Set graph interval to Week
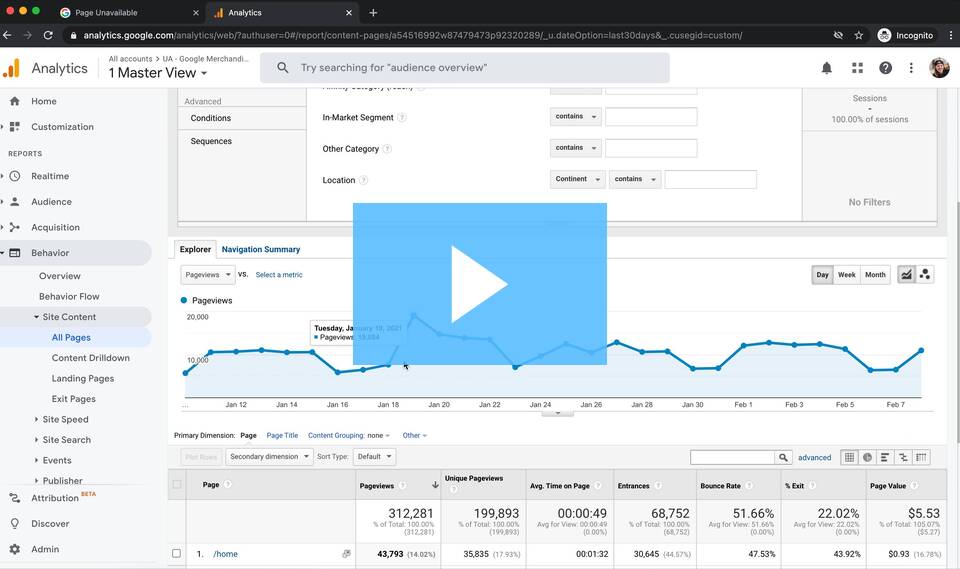The width and height of the screenshot is (960, 569). coord(847,274)
